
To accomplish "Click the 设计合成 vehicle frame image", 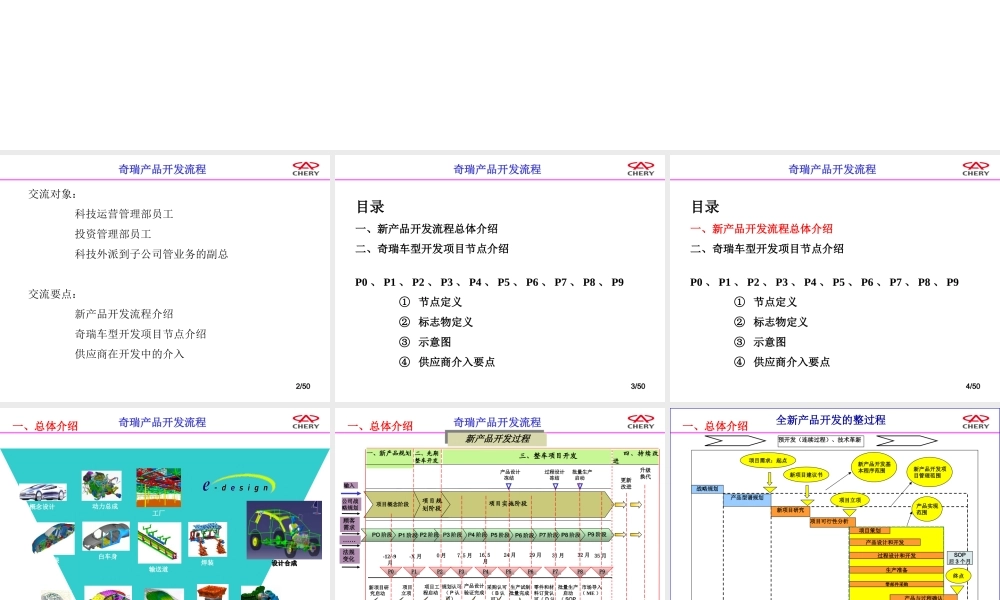I will point(284,530).
